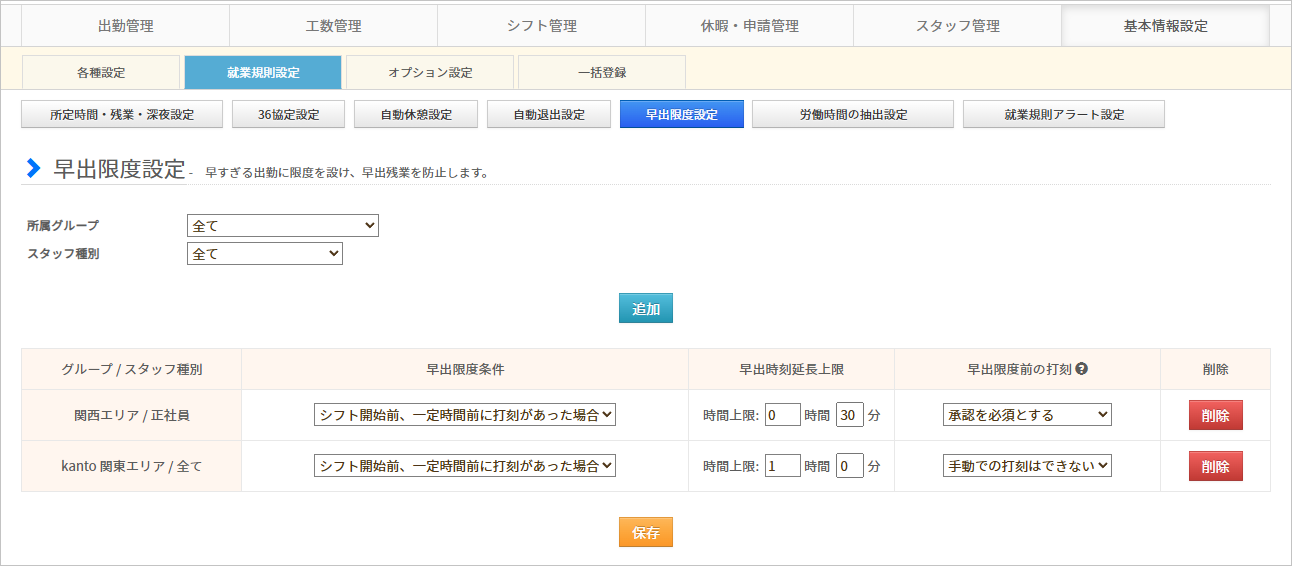
Task: Click the hours field in kanto row
Action: (x=782, y=466)
